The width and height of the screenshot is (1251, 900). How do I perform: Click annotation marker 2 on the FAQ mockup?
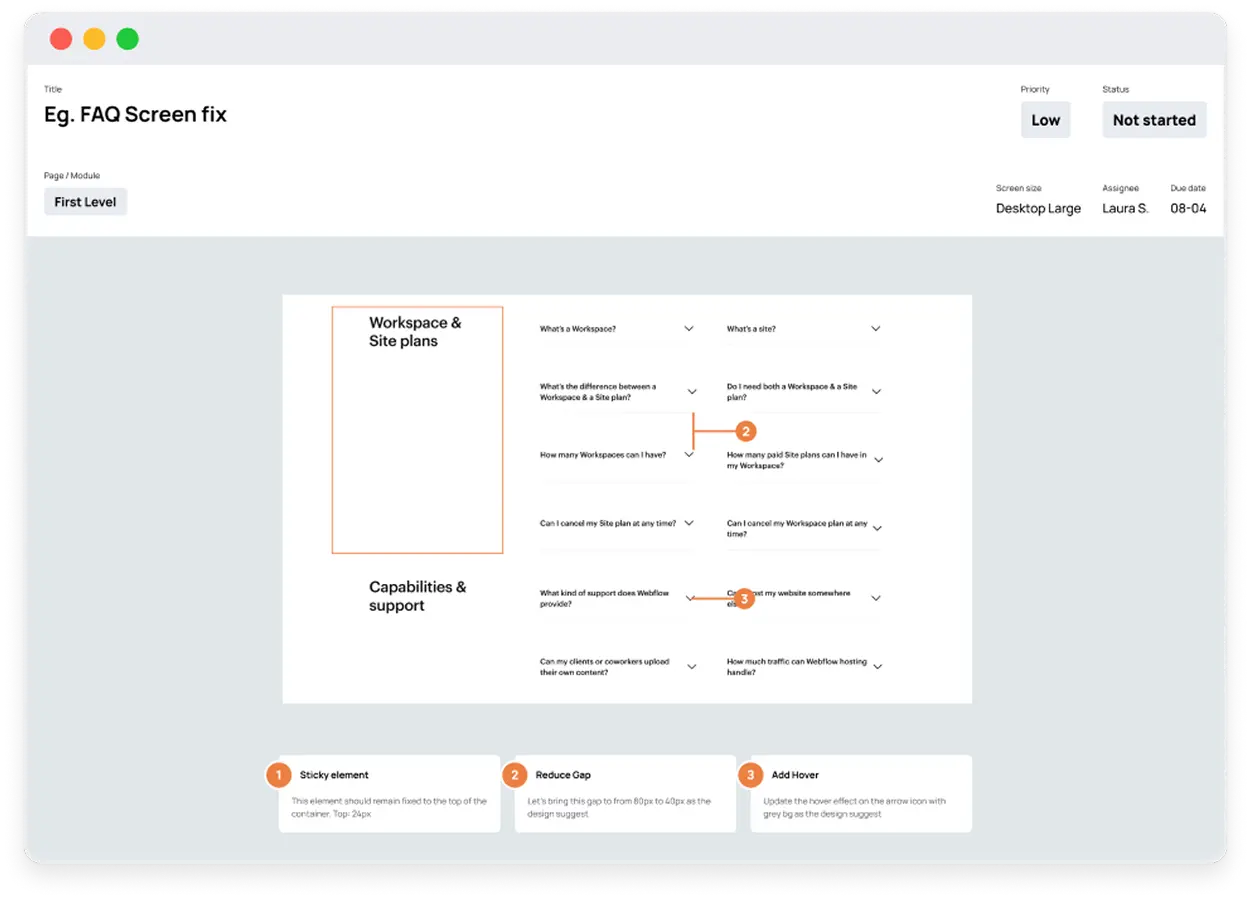(x=746, y=430)
